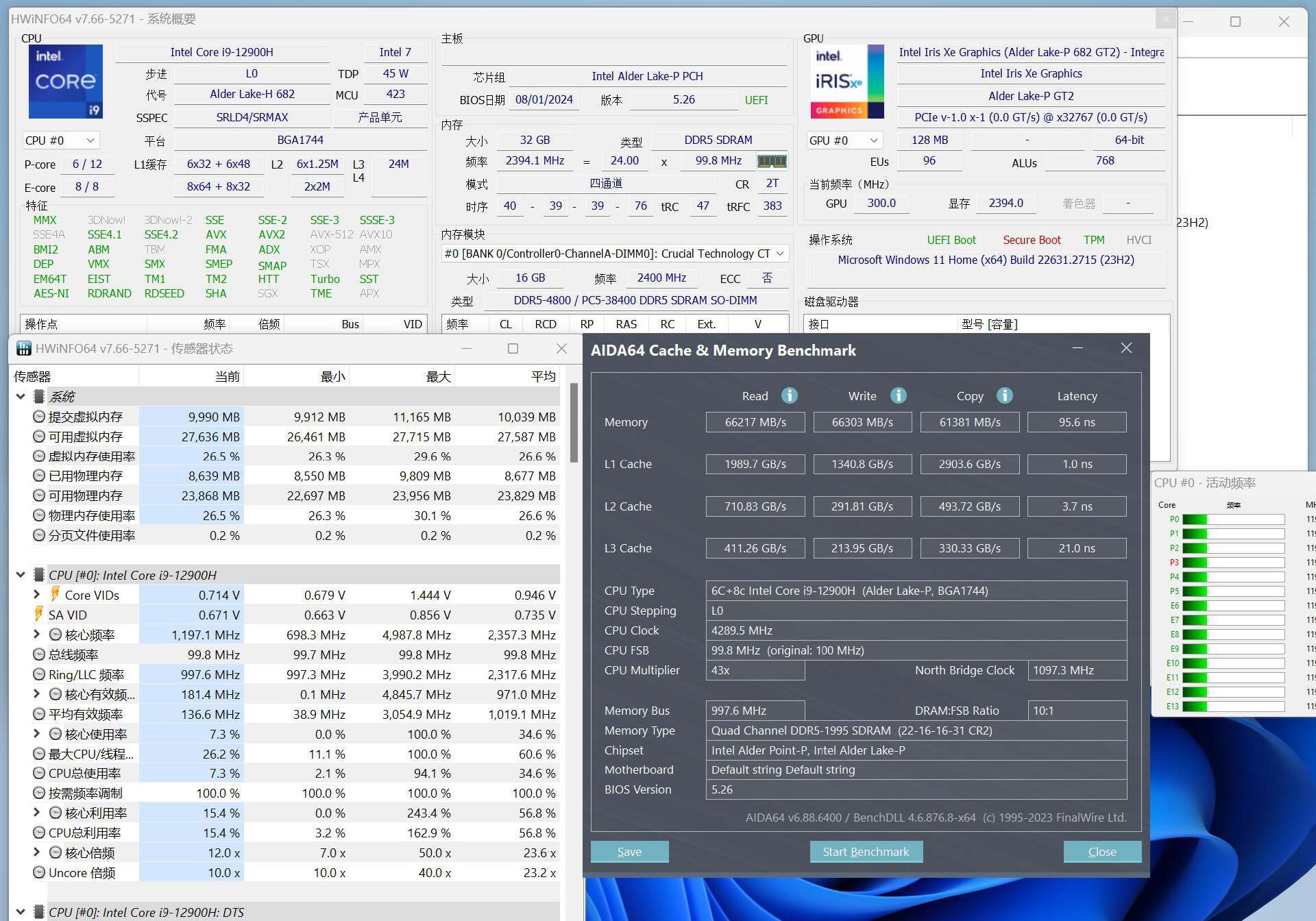Click the clock icon beside 虚拟内存使用率
The height and width of the screenshot is (921, 1316).
coord(39,456)
